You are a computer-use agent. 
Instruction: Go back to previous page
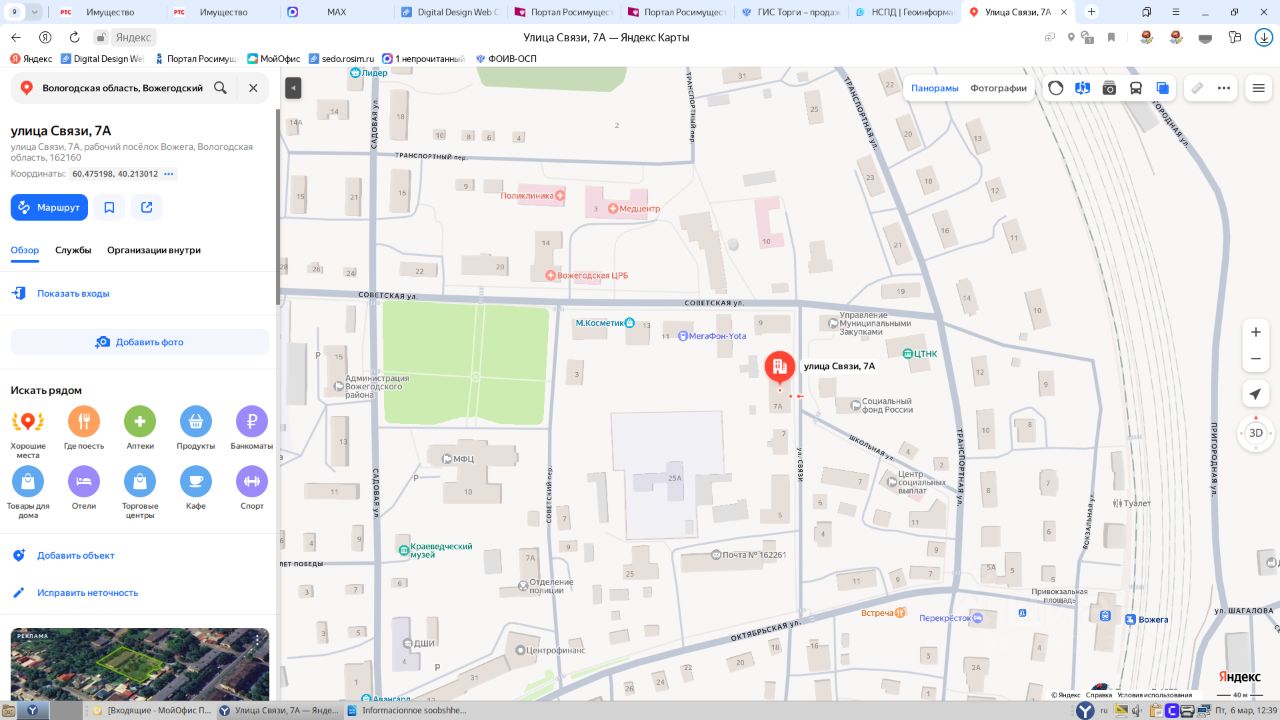16,37
